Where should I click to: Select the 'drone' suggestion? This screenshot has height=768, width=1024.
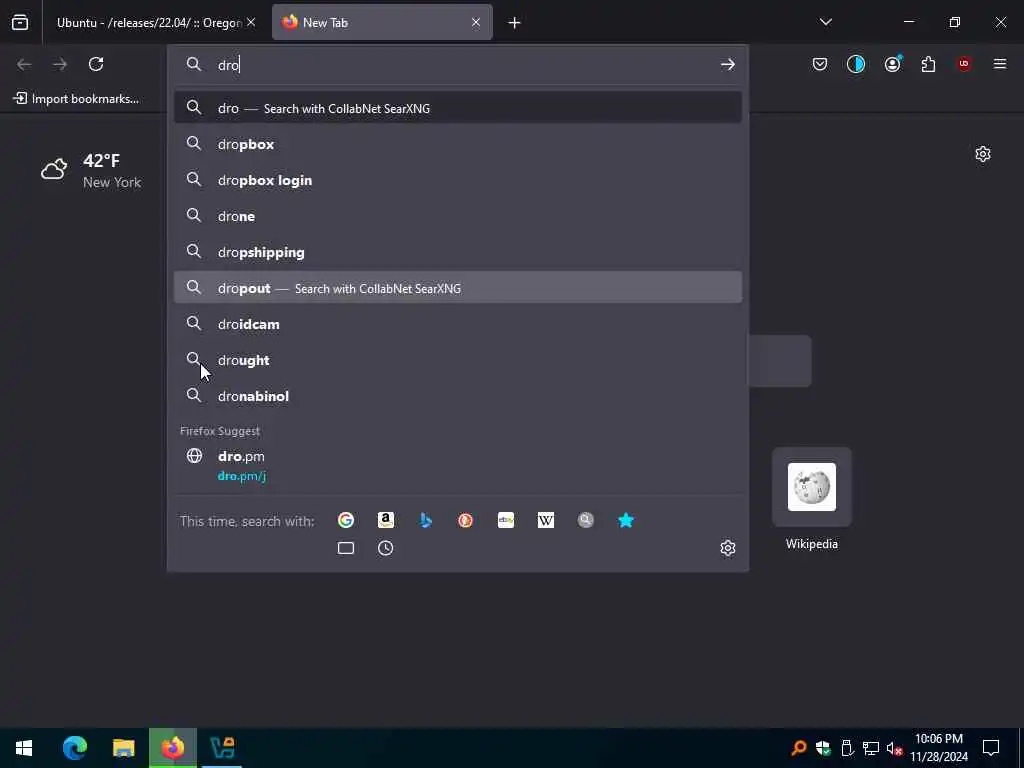coord(458,216)
